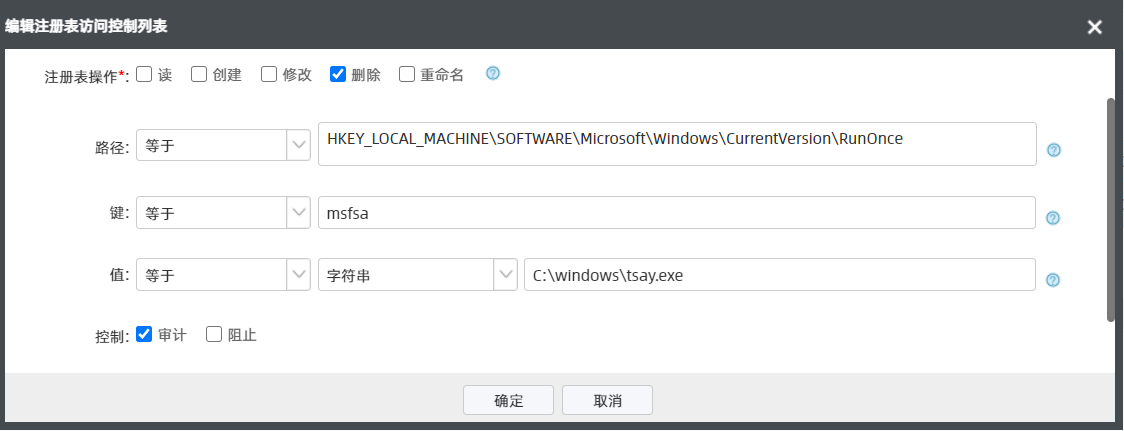The height and width of the screenshot is (431, 1124).
Task: Open the value match condition dropdown
Action: pos(223,275)
